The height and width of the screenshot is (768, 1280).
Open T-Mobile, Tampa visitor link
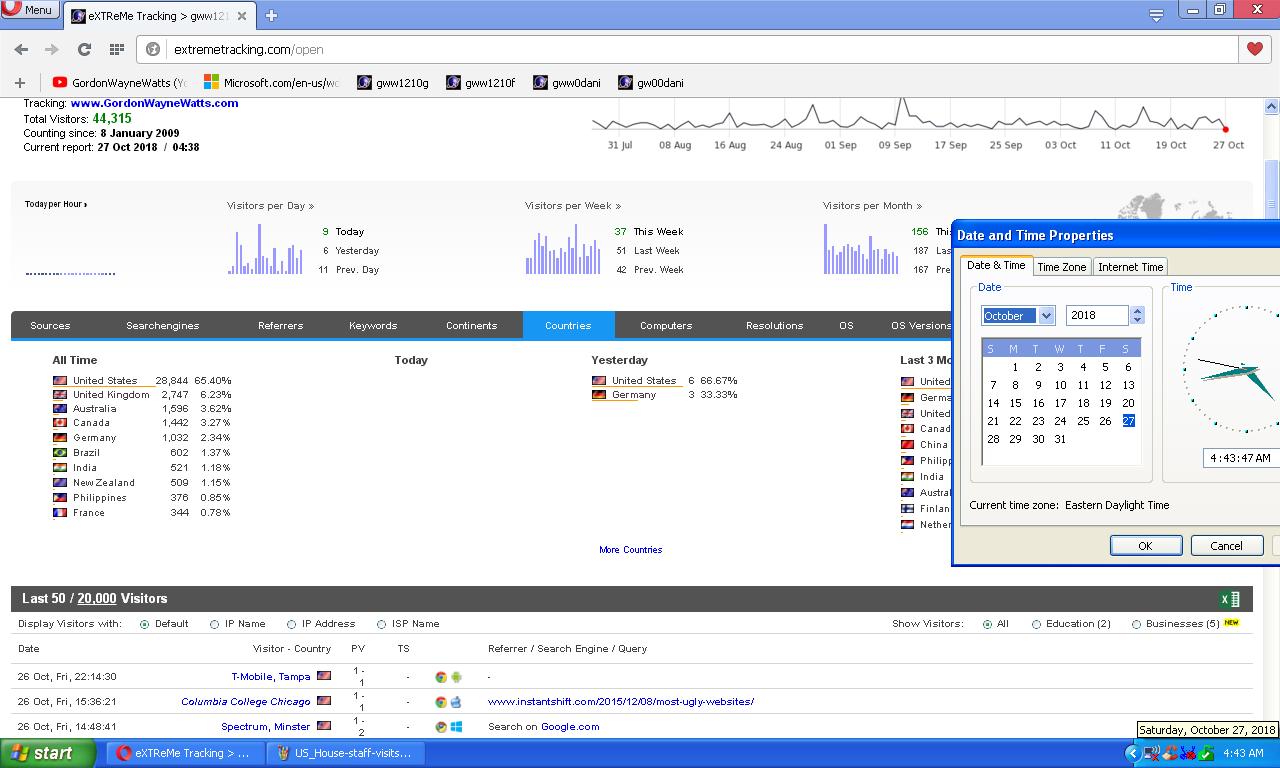pos(271,677)
